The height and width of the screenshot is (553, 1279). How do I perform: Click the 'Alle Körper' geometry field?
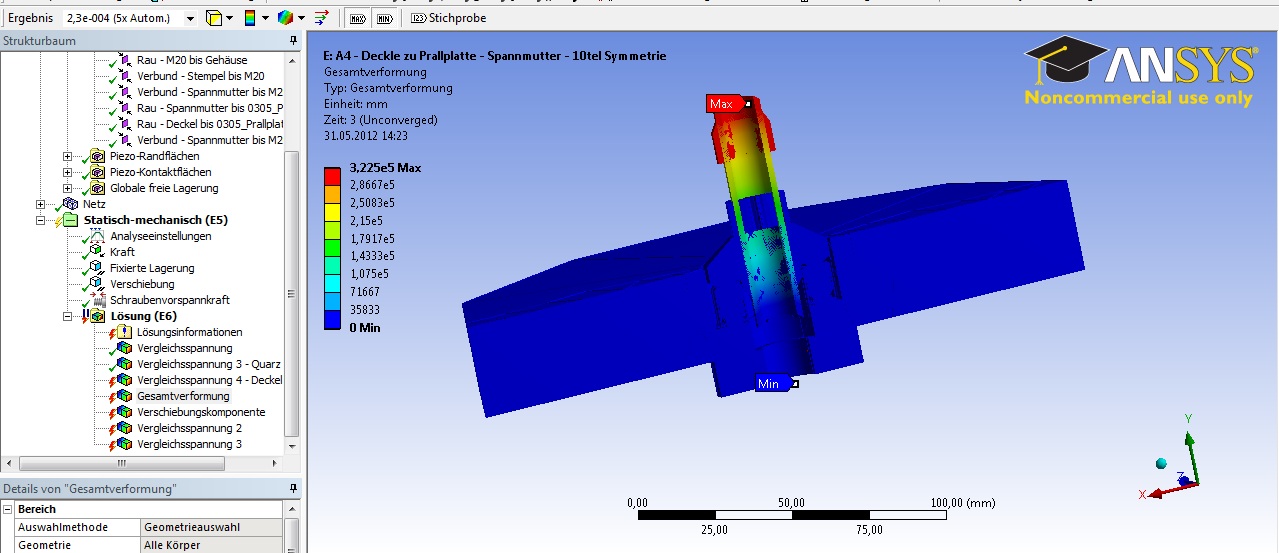click(211, 545)
